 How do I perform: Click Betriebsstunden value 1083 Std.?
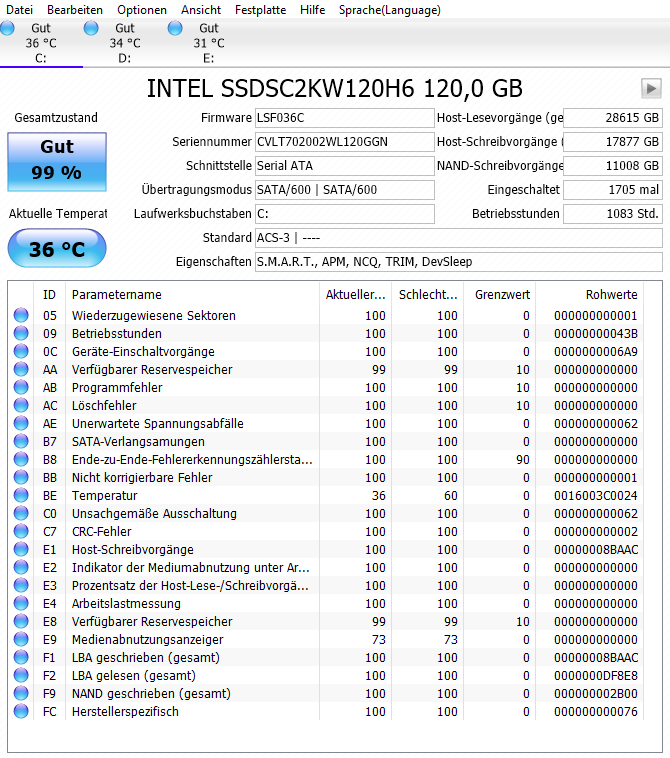[612, 214]
